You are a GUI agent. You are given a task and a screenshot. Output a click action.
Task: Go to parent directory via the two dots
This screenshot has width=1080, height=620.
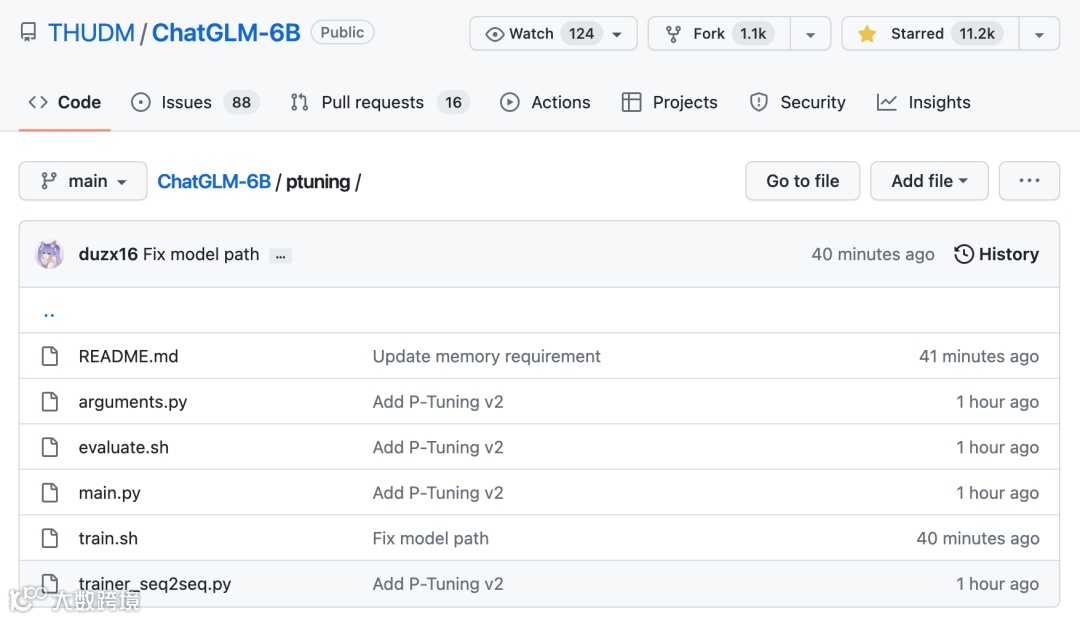tap(49, 312)
